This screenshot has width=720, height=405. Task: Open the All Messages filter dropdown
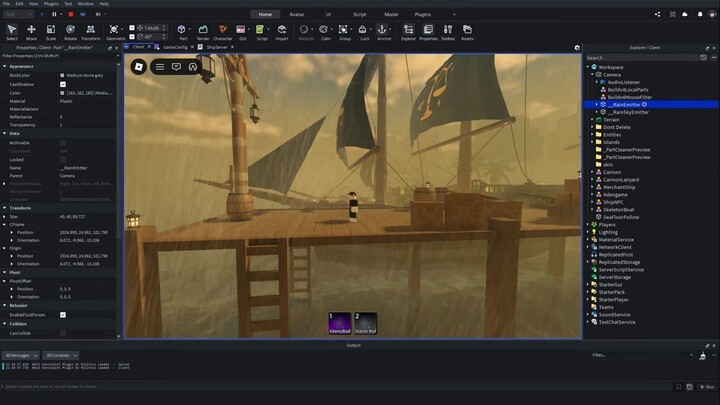pos(21,355)
